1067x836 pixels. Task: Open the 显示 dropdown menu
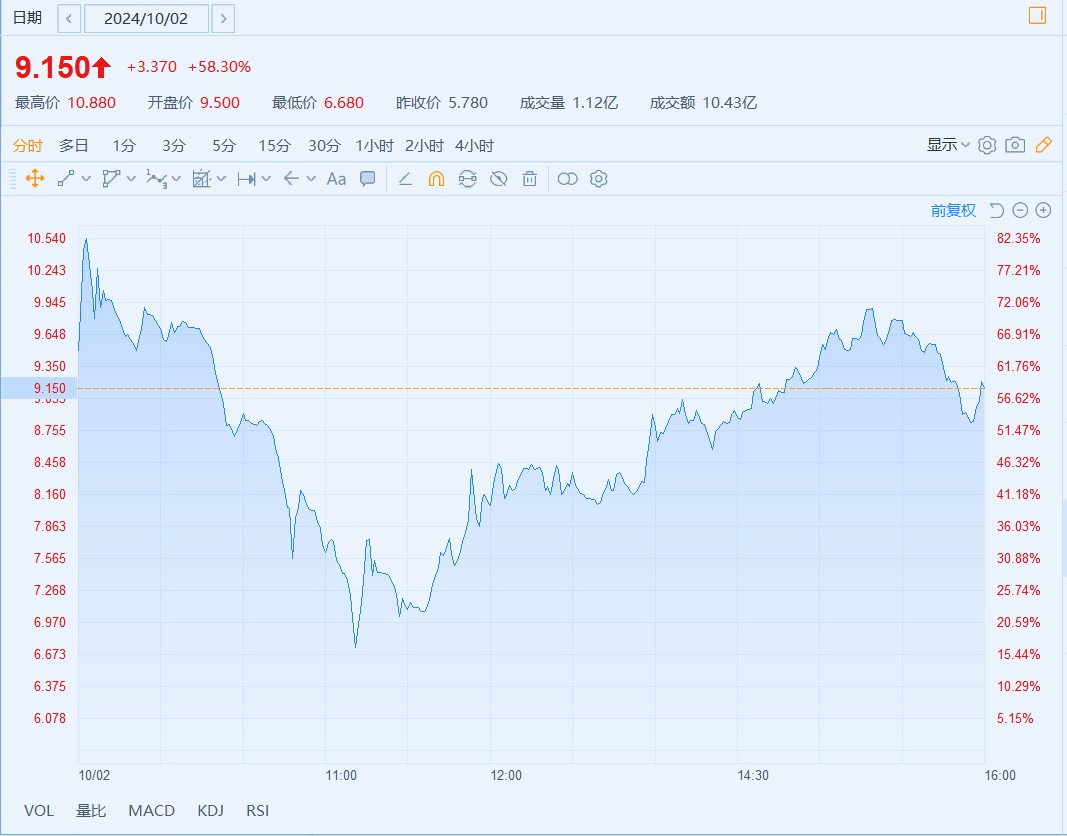(948, 145)
